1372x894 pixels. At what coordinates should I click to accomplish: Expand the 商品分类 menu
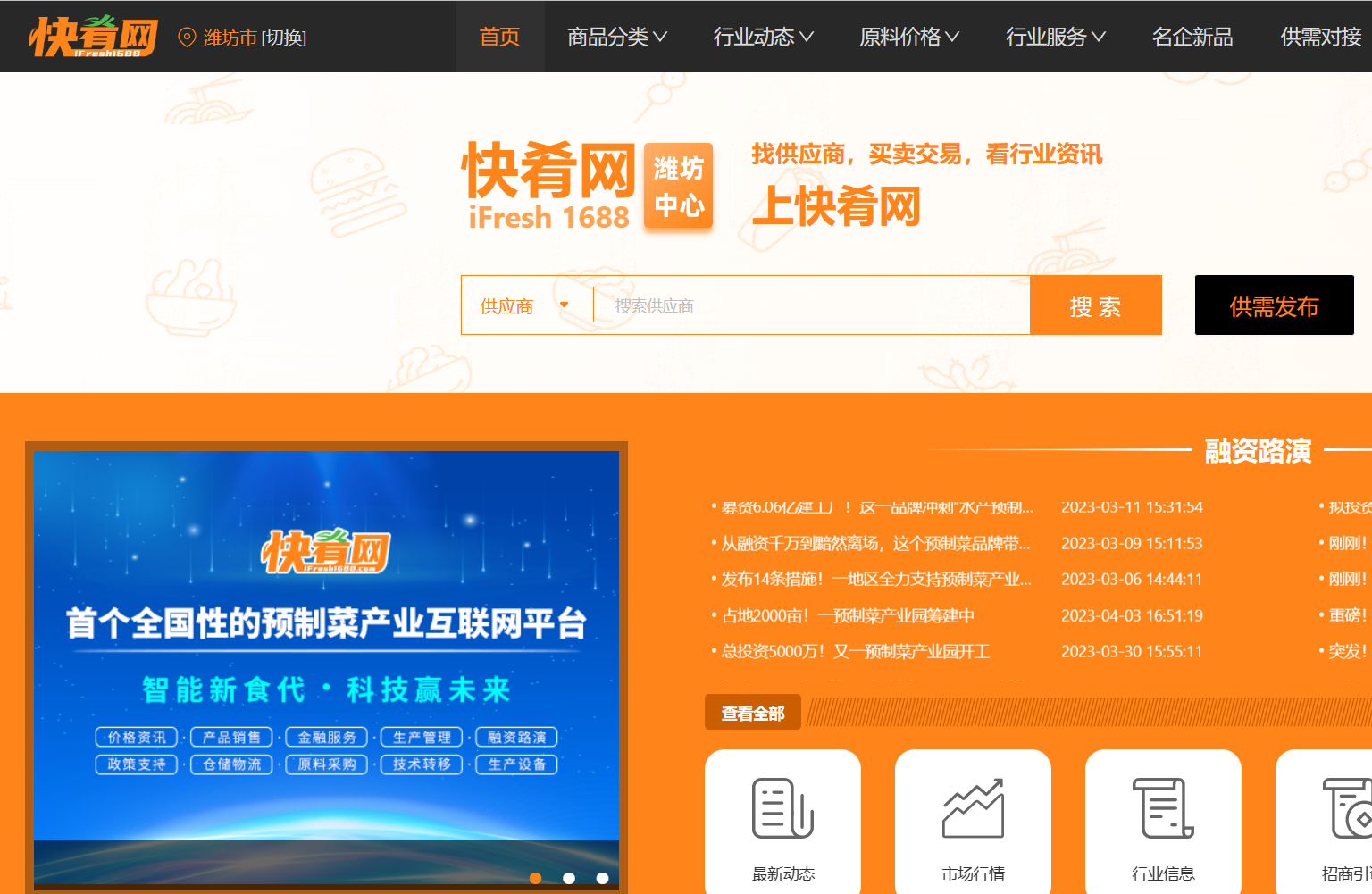(x=617, y=37)
